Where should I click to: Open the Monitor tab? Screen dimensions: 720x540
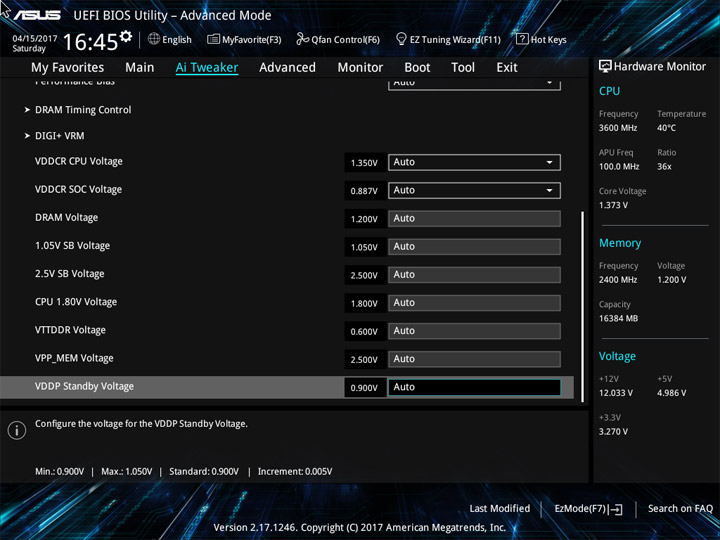(x=360, y=68)
